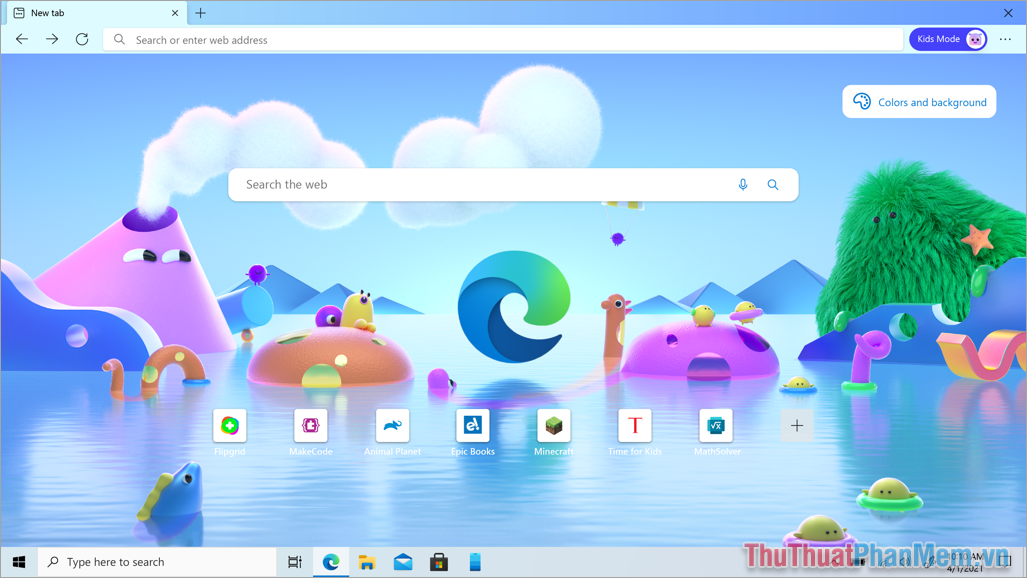The height and width of the screenshot is (578, 1027).
Task: Open Microsoft Store from the taskbar
Action: click(439, 562)
